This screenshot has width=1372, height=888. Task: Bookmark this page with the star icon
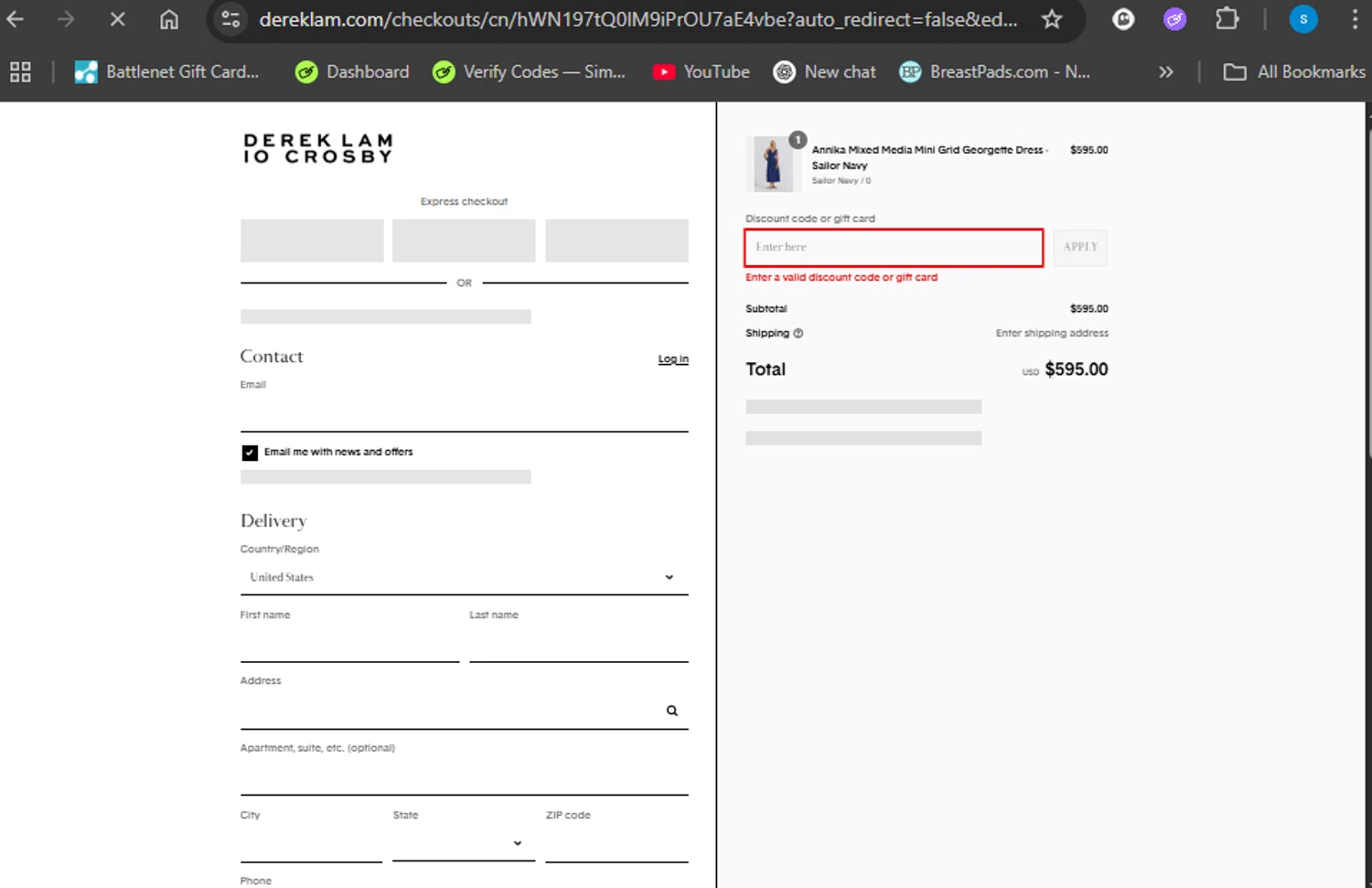pyautogui.click(x=1052, y=19)
